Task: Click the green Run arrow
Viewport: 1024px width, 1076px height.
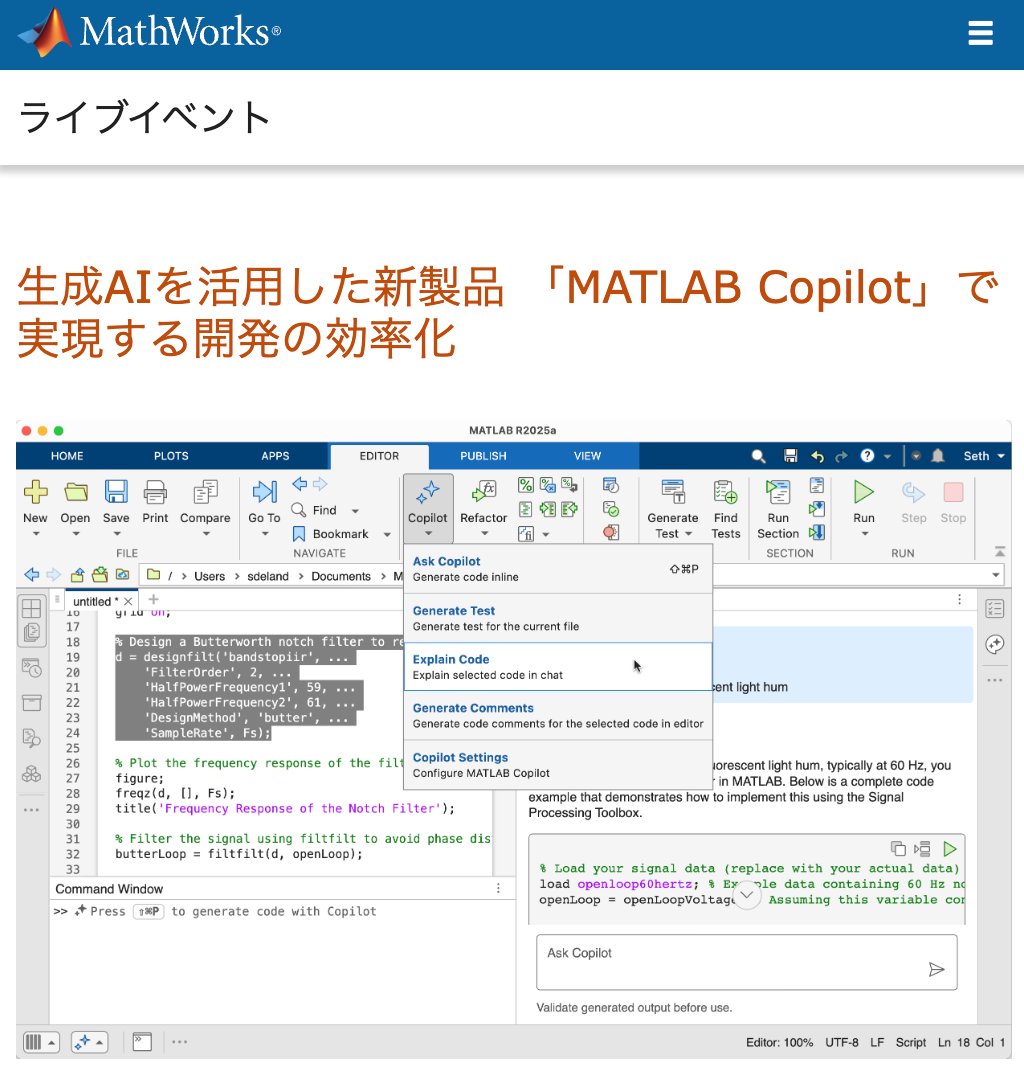Action: click(863, 491)
